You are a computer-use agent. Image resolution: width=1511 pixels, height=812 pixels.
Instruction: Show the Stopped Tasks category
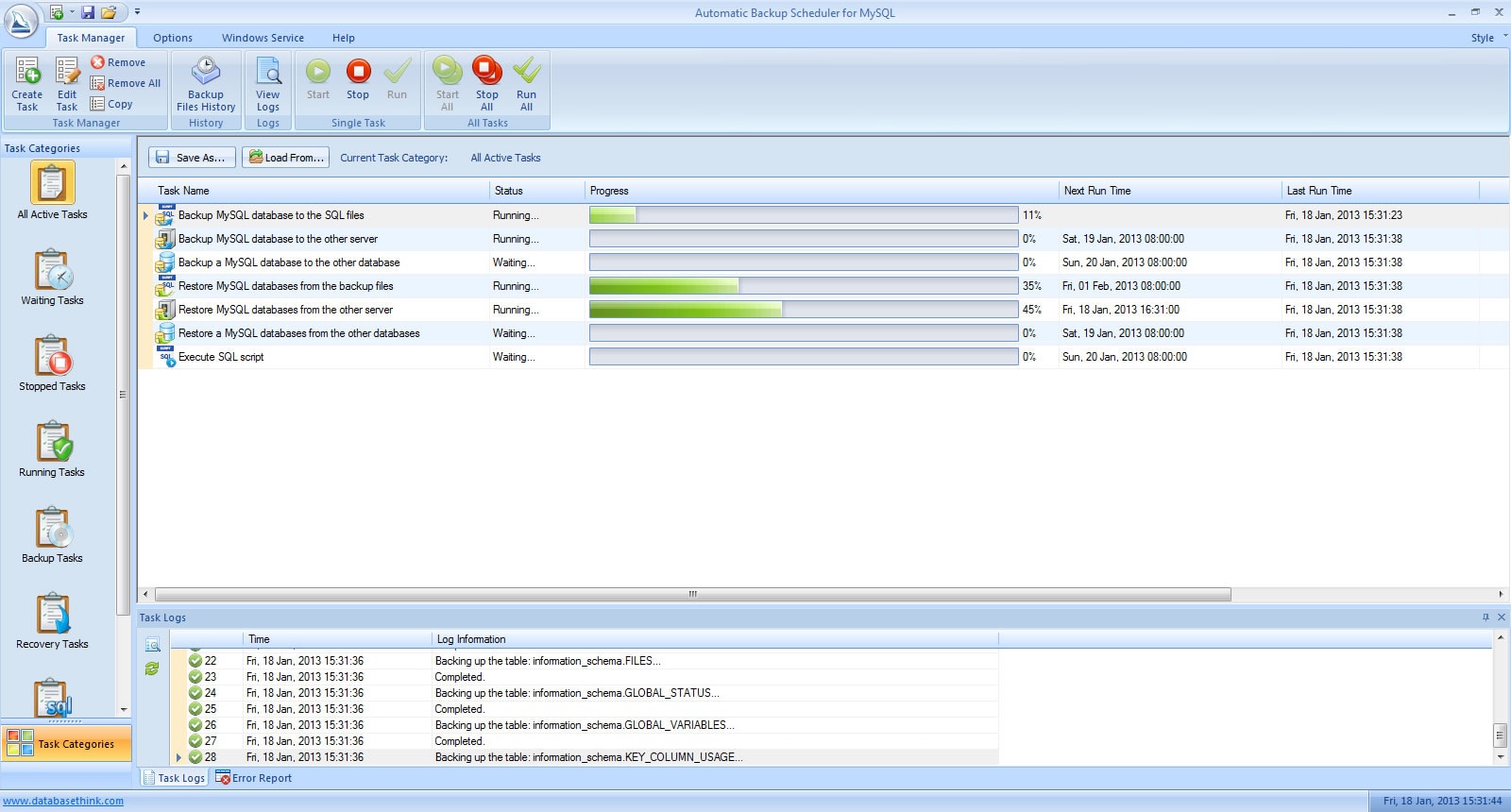52,363
